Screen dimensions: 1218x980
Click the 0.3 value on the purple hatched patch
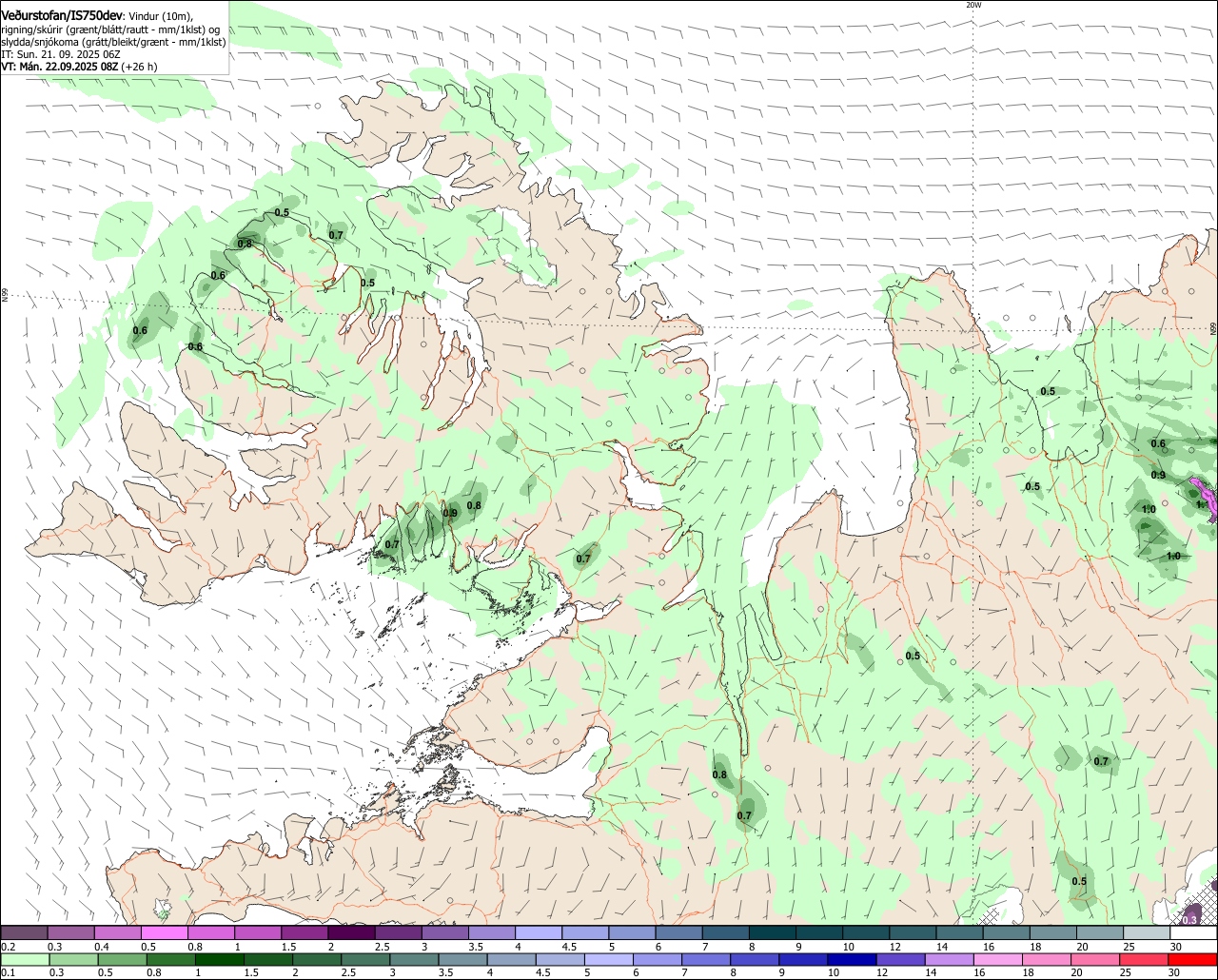click(1189, 919)
